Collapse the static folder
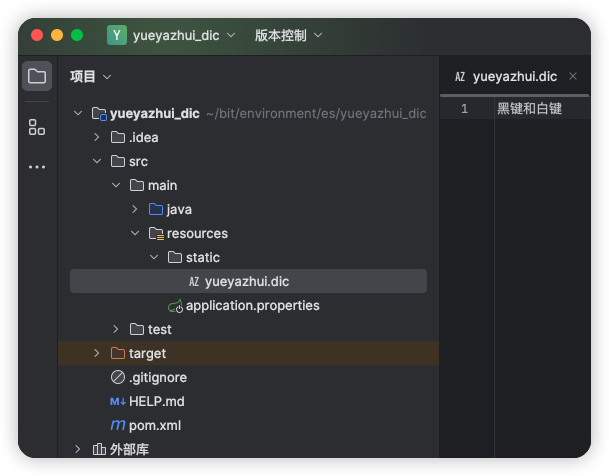The image size is (609, 476). point(154,257)
